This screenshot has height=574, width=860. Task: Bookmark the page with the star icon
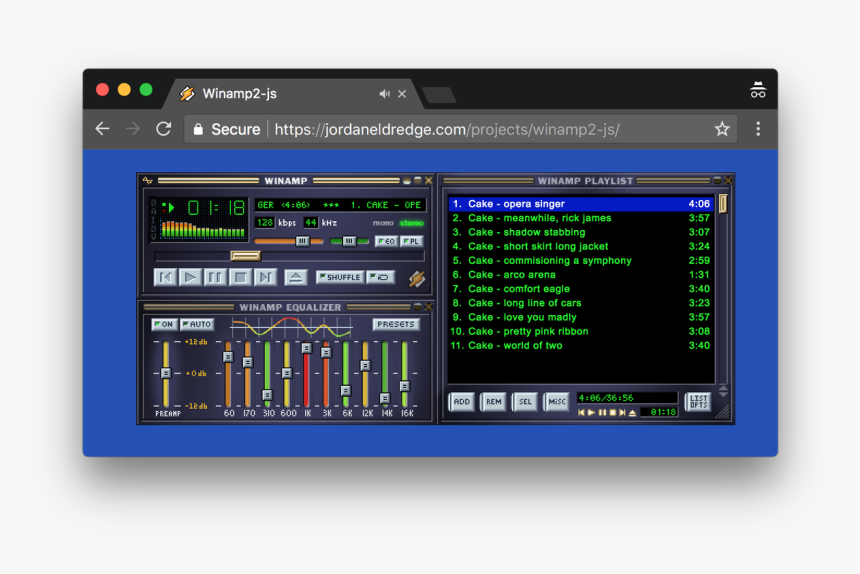[x=722, y=129]
